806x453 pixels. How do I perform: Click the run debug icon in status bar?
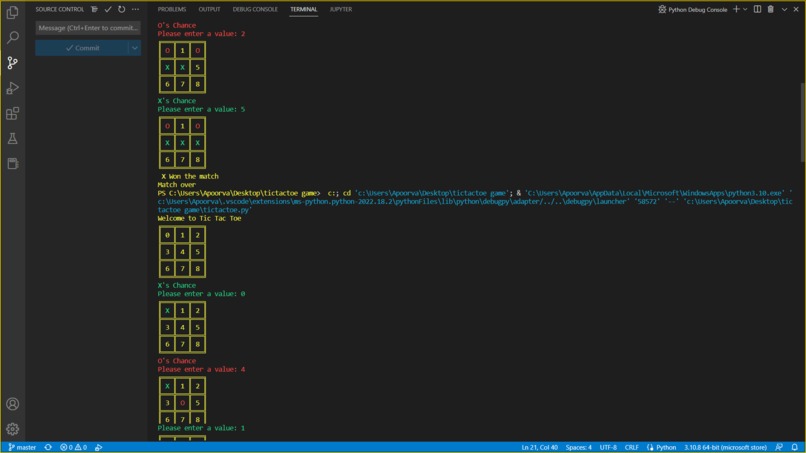tap(99, 447)
